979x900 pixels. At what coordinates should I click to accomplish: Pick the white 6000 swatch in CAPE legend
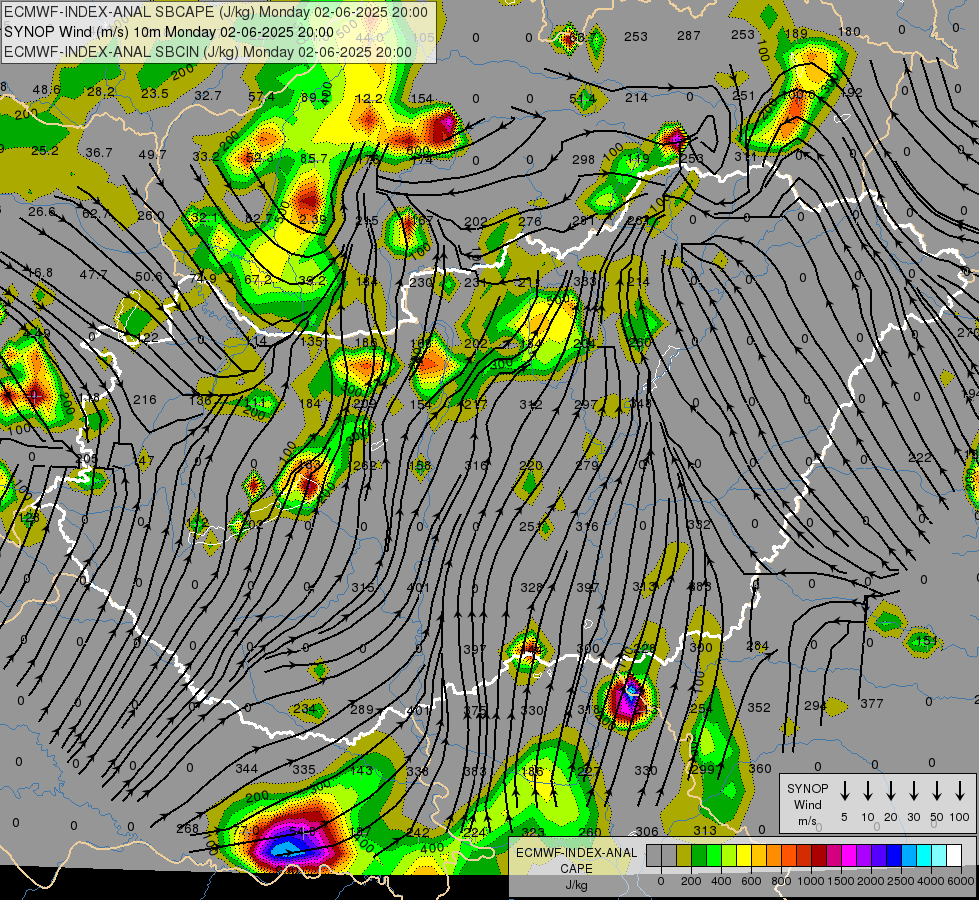pyautogui.click(x=954, y=856)
